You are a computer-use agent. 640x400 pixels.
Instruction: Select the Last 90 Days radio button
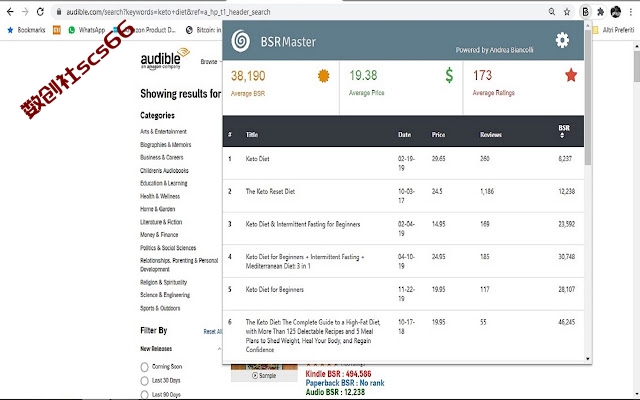[144, 395]
